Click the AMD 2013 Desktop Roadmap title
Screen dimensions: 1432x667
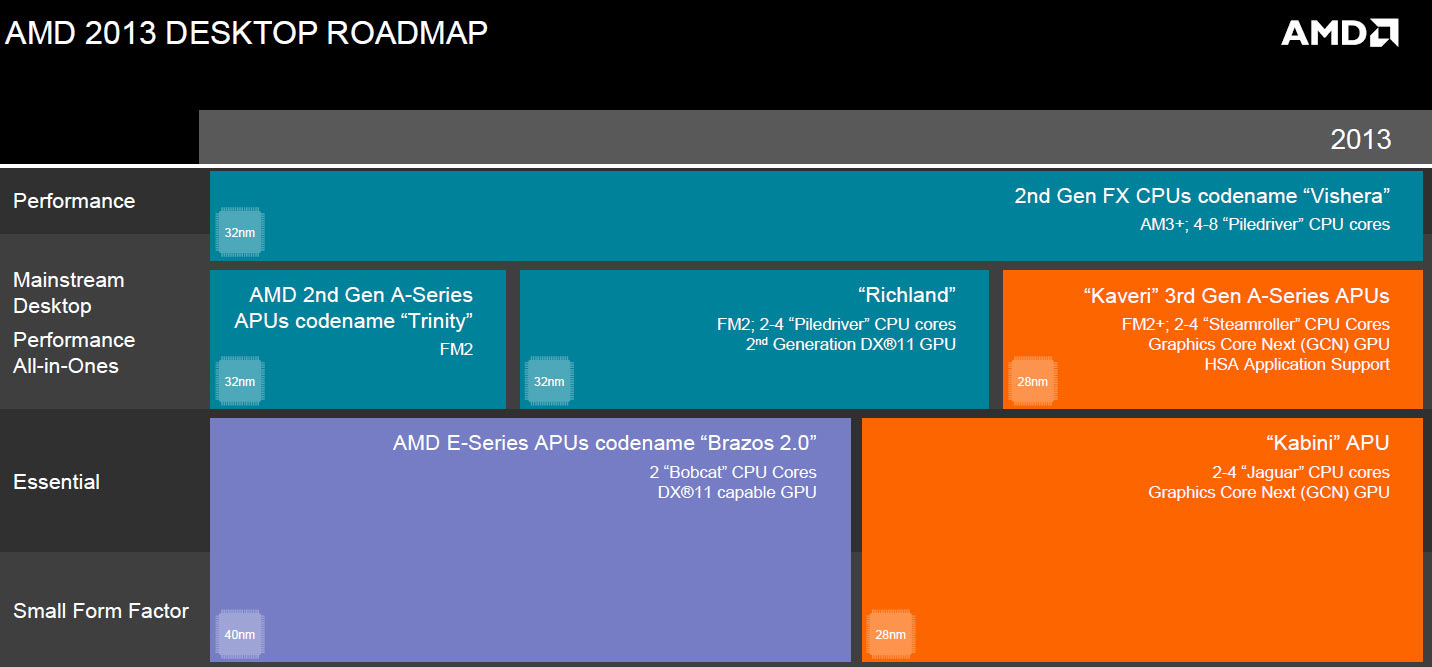pos(245,32)
